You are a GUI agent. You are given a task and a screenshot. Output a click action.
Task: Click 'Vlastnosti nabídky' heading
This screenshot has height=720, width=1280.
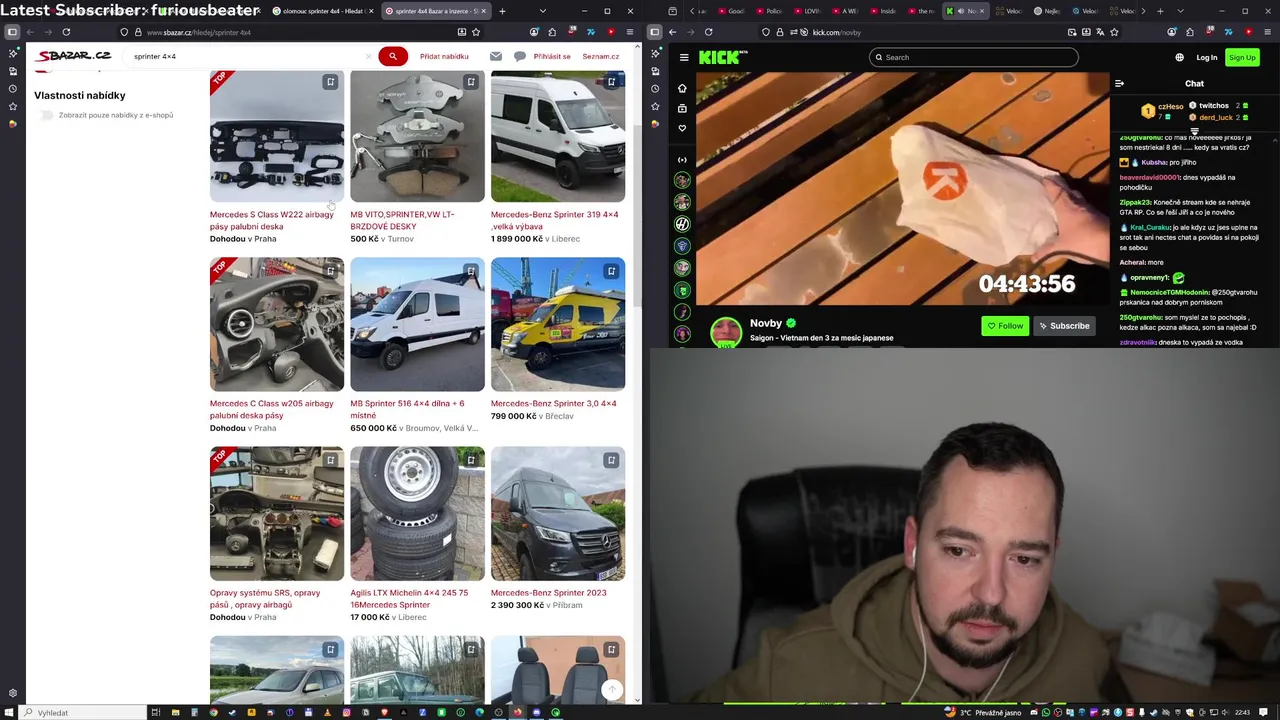click(80, 95)
